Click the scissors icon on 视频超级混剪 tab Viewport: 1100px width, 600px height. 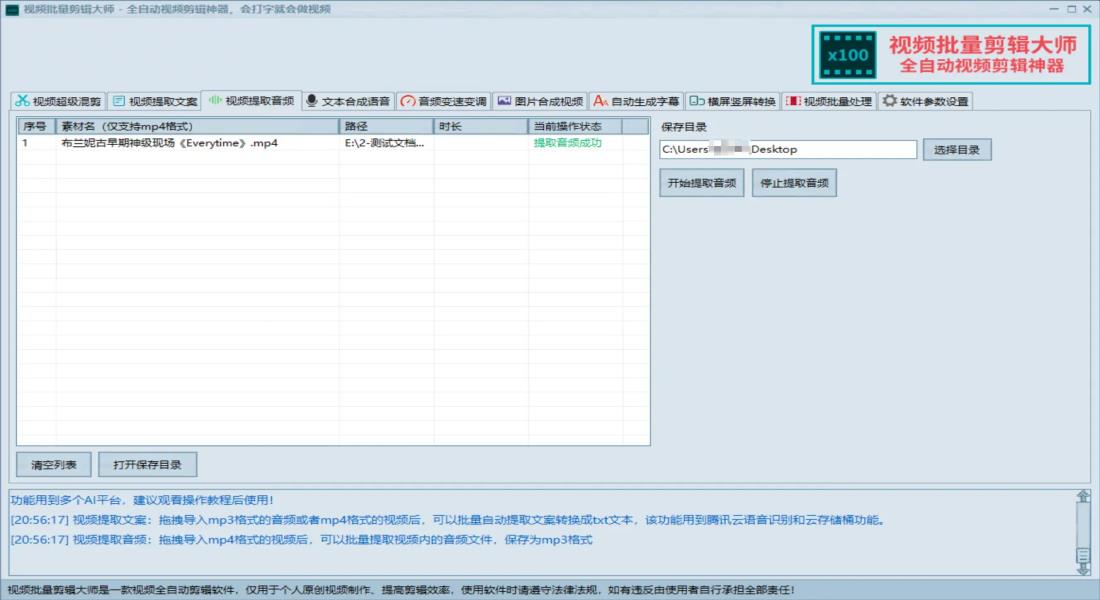click(22, 101)
